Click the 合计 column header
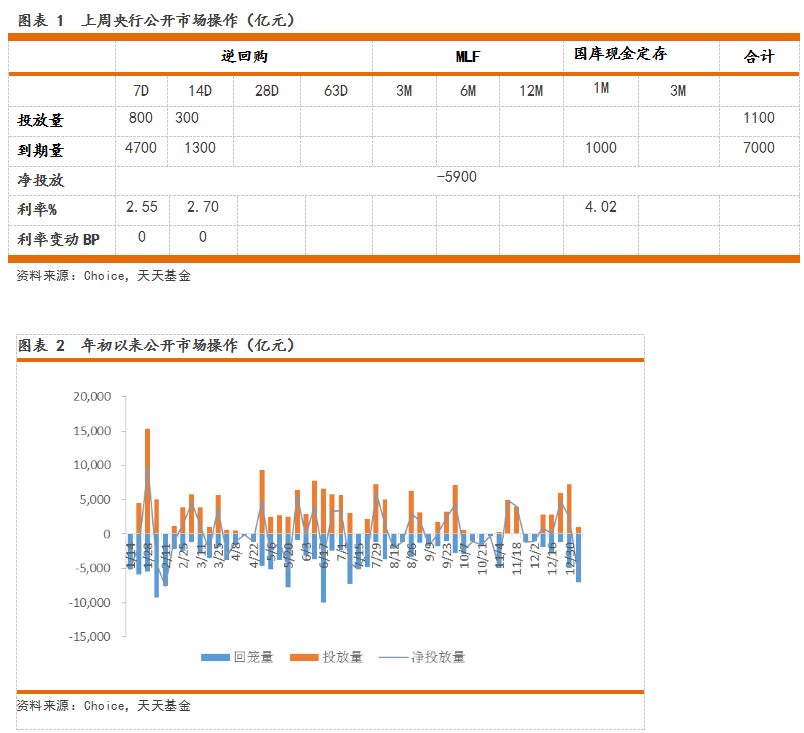Screen dimensions: 804x733 click(759, 56)
